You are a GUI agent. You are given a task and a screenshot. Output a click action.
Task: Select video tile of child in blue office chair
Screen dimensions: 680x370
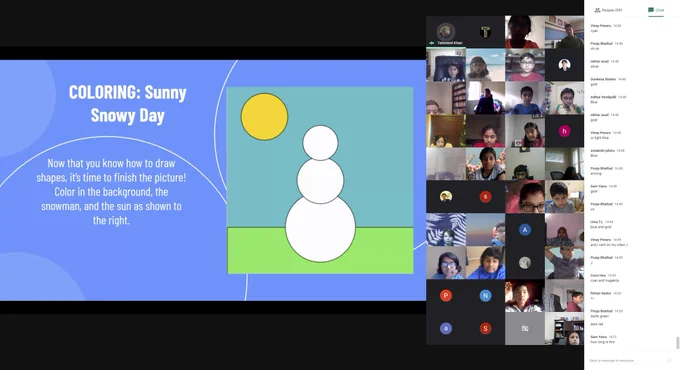coord(446,65)
